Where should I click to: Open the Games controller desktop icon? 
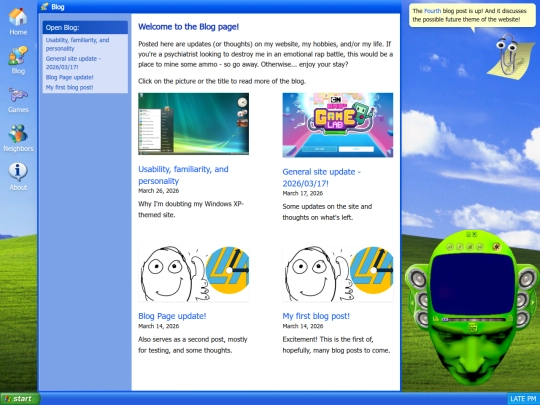pyautogui.click(x=18, y=100)
